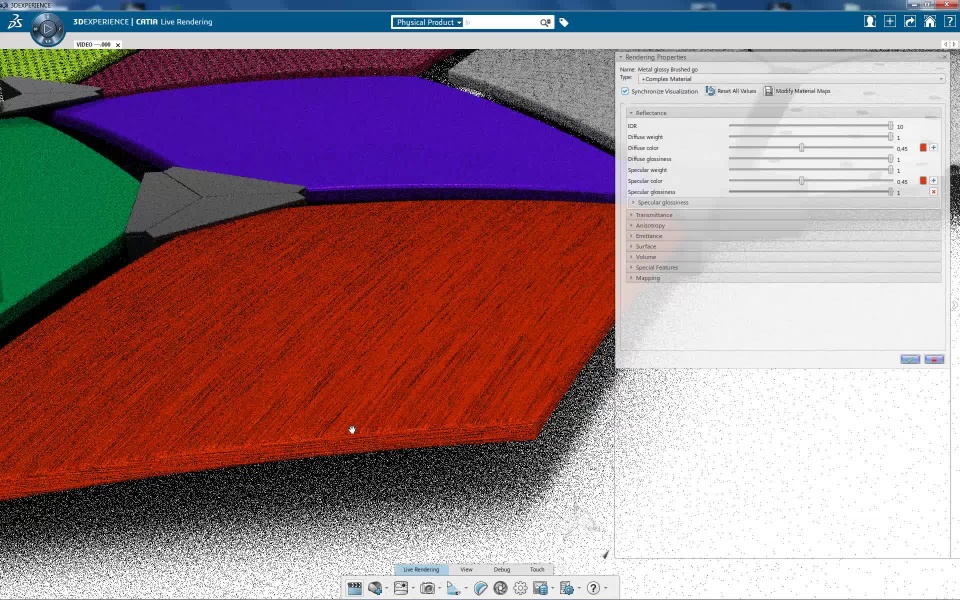Click the clapperboard live rendering icon
The height and width of the screenshot is (600, 960).
point(354,588)
